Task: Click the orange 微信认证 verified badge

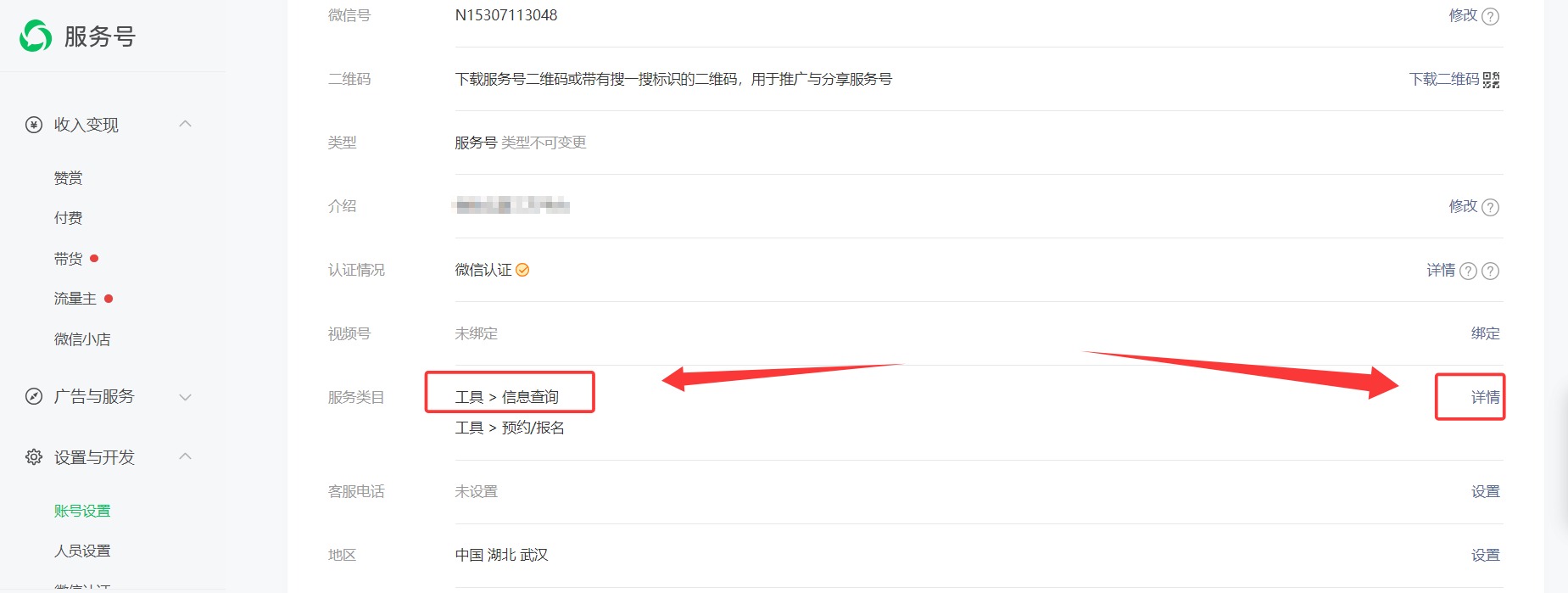Action: tap(522, 270)
